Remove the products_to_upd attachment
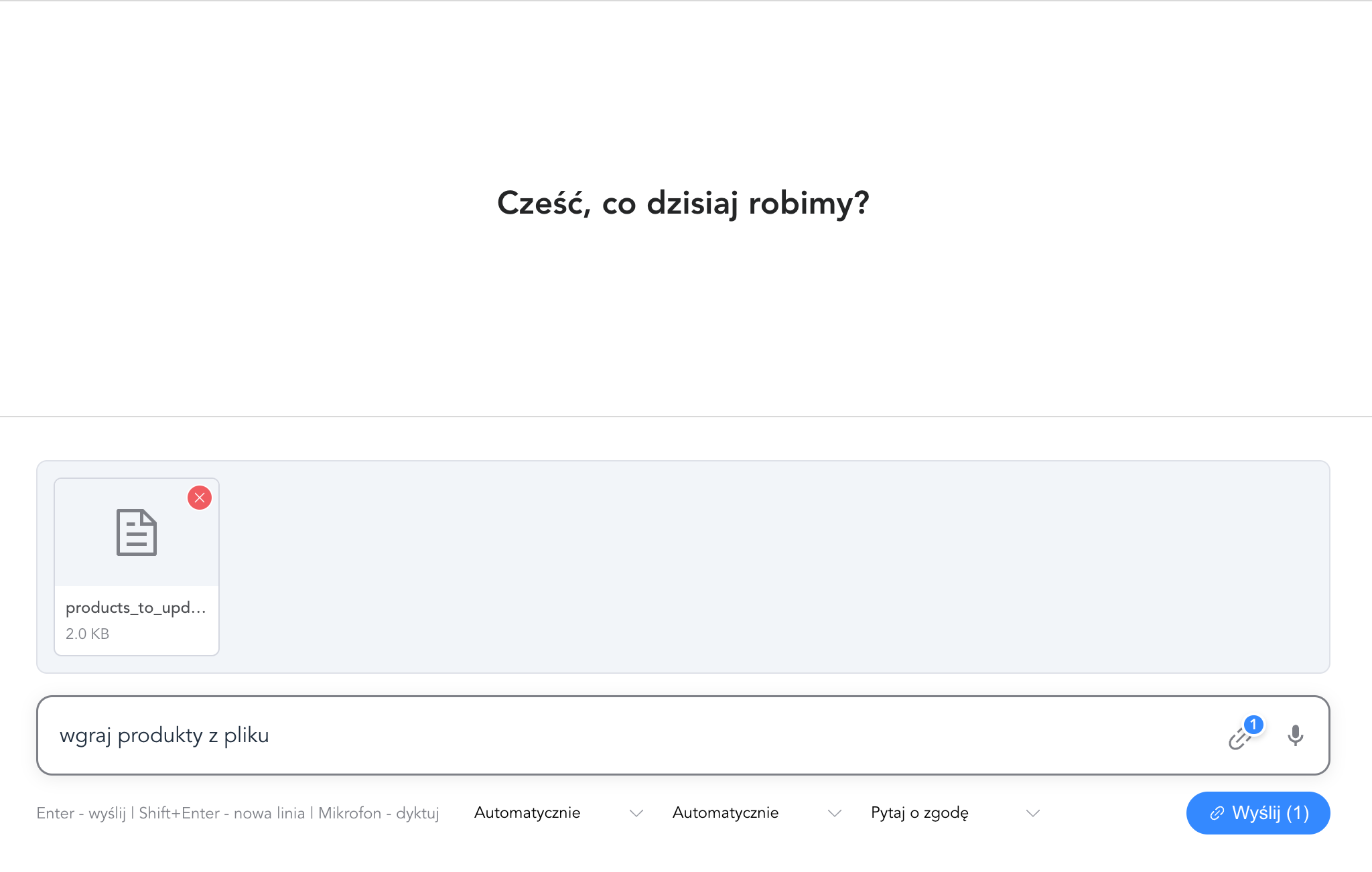This screenshot has height=872, width=1372. pyautogui.click(x=199, y=498)
